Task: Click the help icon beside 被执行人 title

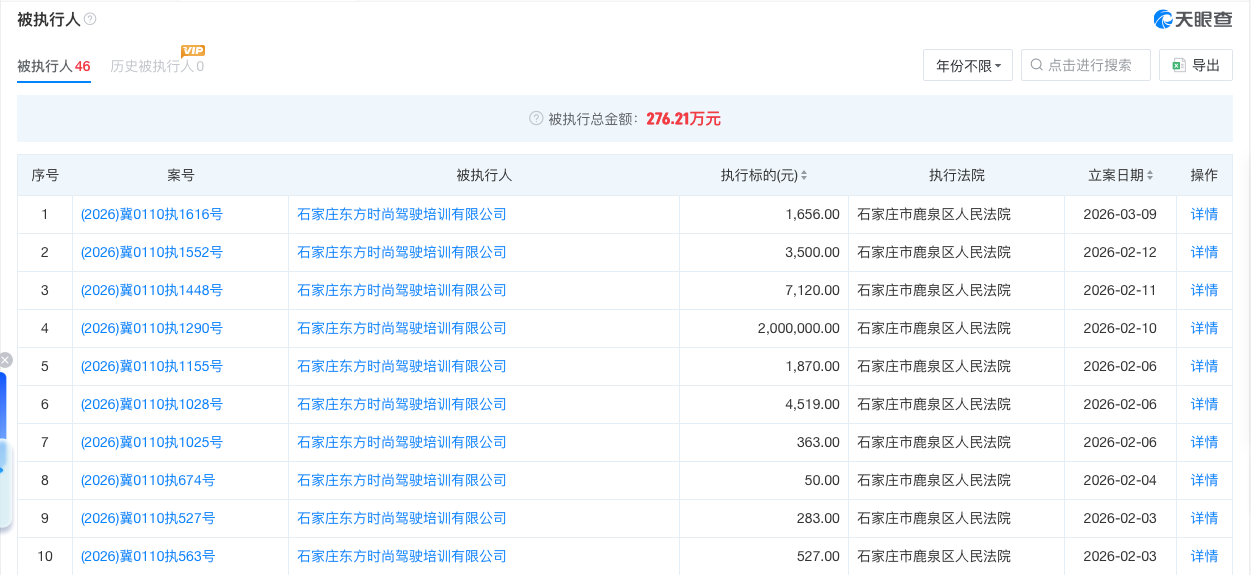Action: (91, 20)
